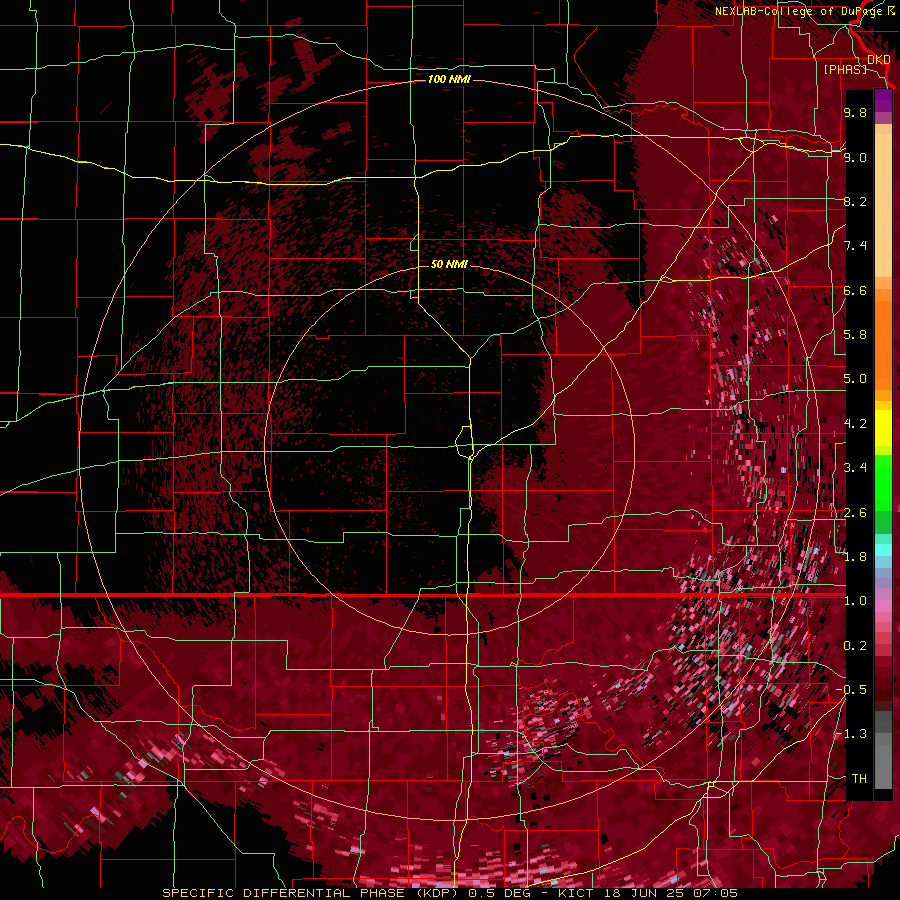Viewport: 900px width, 900px height.
Task: Select the 6.6 scale value
Action: [855, 290]
